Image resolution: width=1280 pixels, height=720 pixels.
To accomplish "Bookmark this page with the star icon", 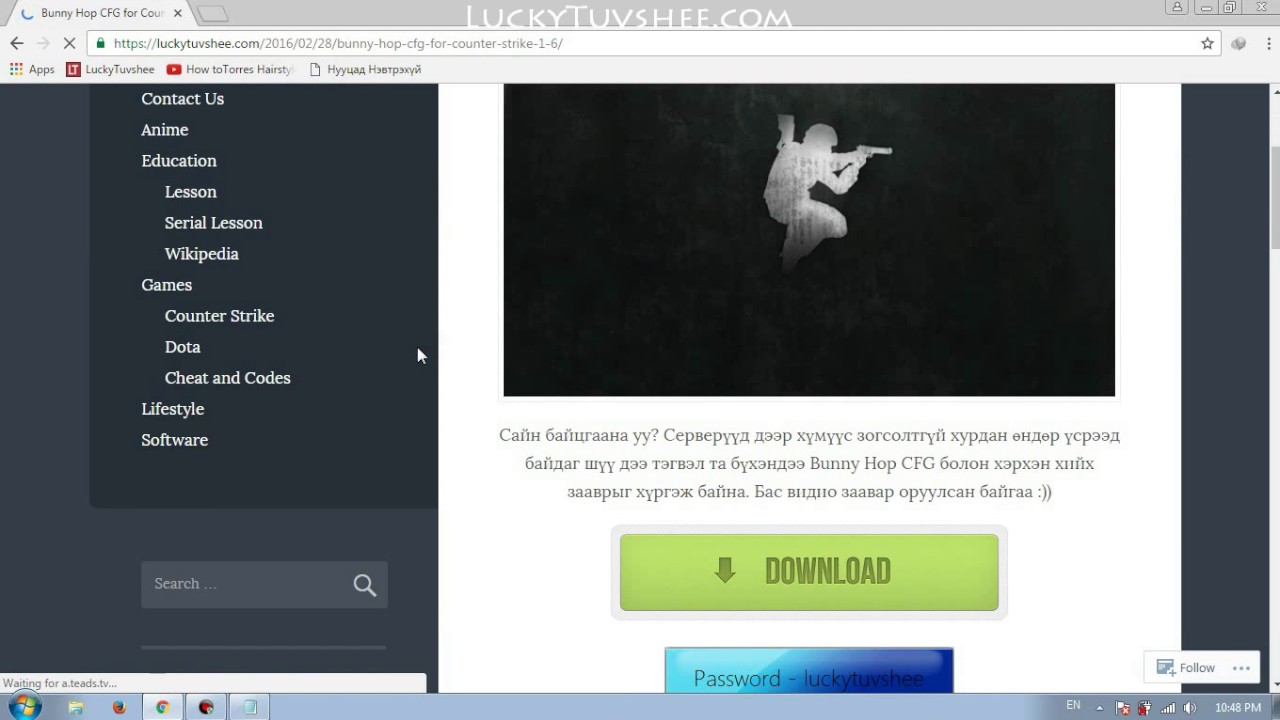I will coord(1207,43).
